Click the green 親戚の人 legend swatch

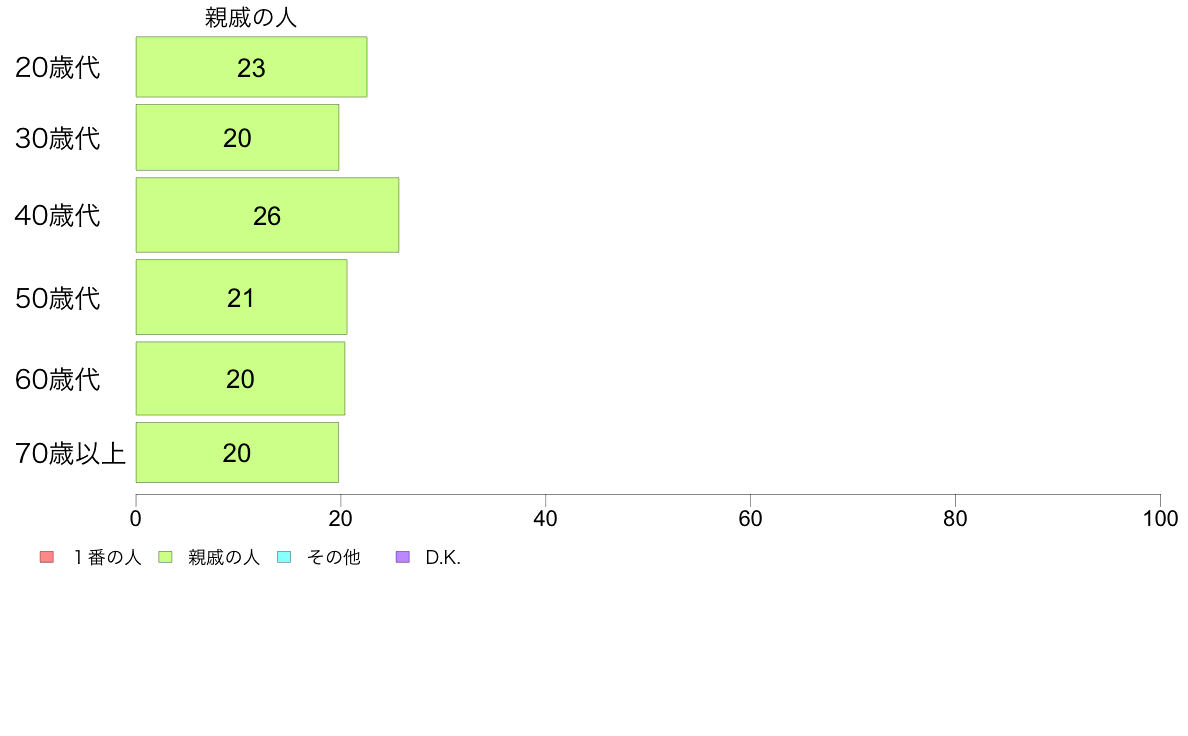[x=165, y=557]
